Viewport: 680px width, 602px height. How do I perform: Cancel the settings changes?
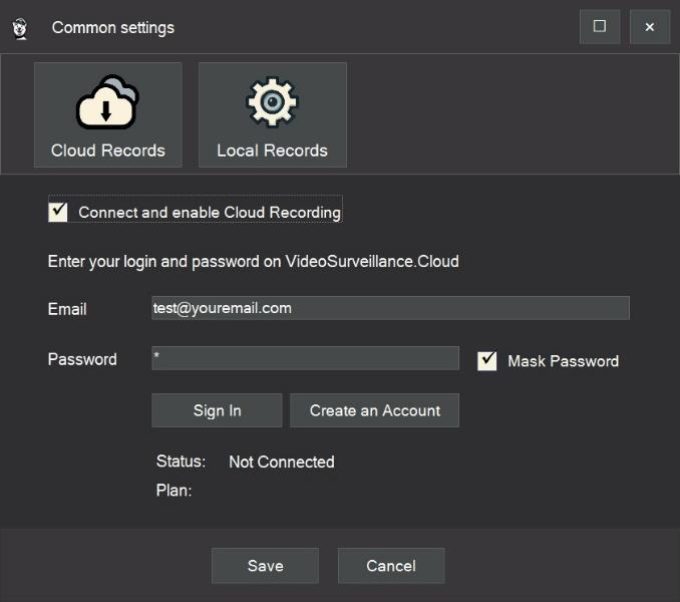point(391,566)
